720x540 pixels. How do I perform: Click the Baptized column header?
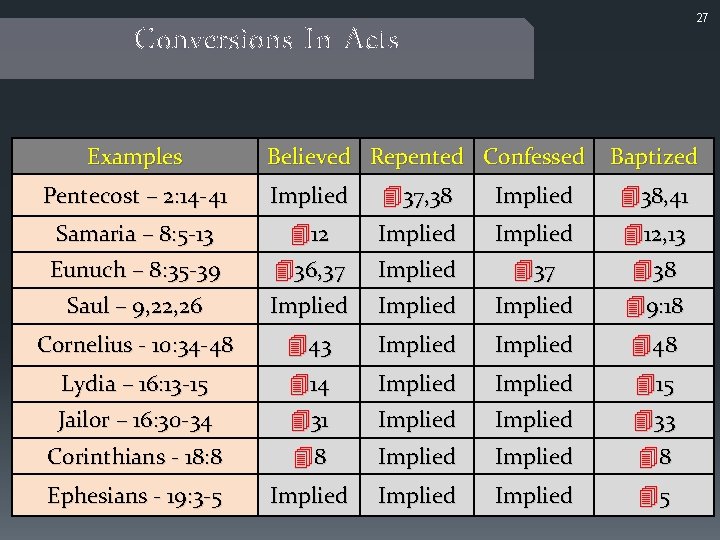coord(653,157)
